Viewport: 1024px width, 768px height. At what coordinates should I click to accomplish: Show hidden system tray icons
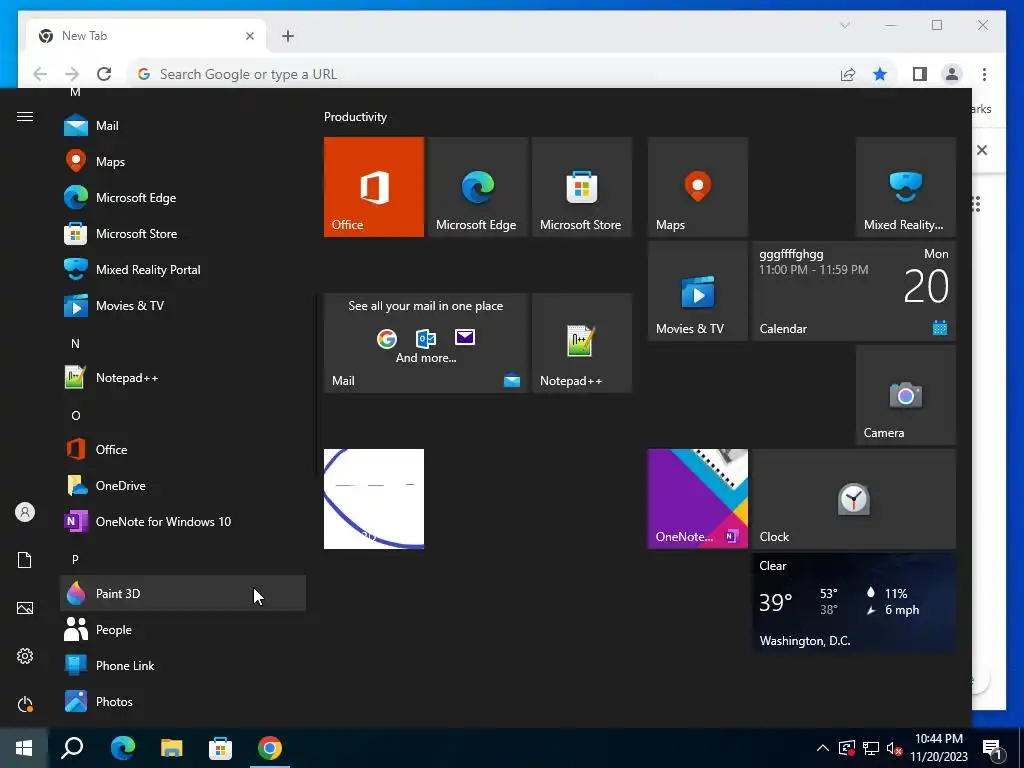point(823,748)
